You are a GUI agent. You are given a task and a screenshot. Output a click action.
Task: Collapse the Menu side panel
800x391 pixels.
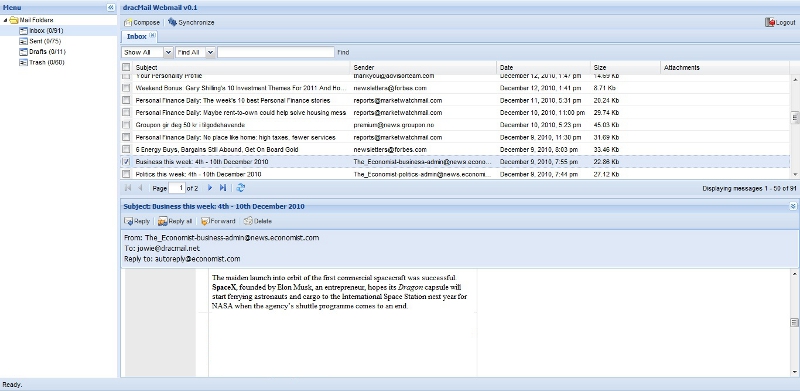tap(111, 8)
